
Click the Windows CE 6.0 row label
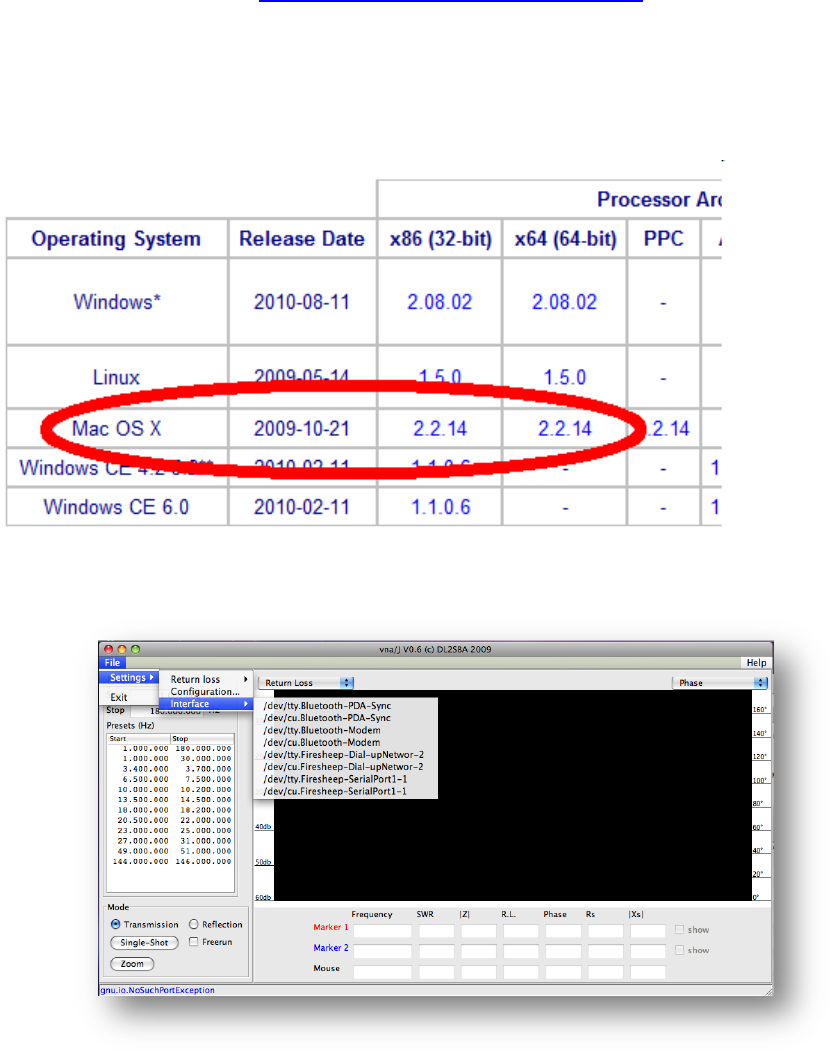click(x=116, y=507)
